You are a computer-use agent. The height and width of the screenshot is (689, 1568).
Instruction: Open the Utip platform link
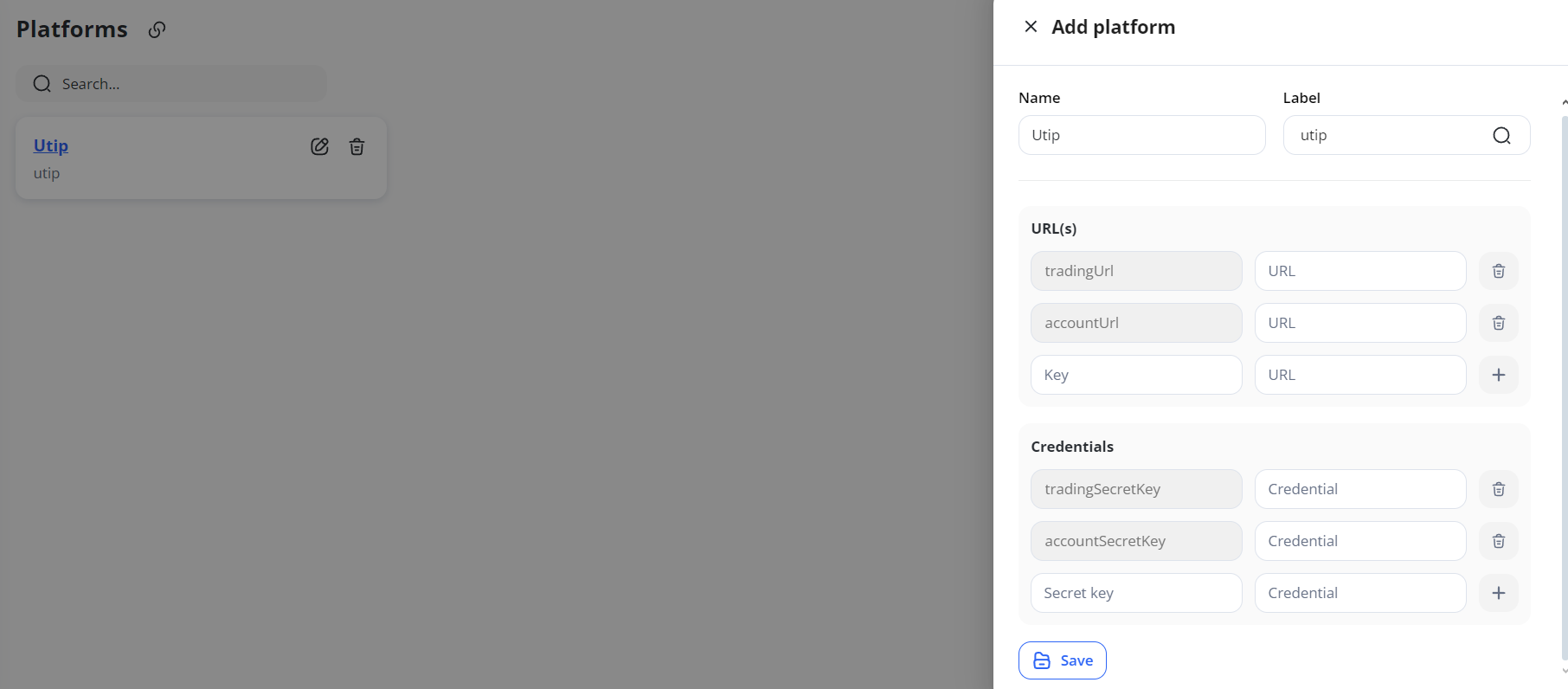click(x=51, y=145)
